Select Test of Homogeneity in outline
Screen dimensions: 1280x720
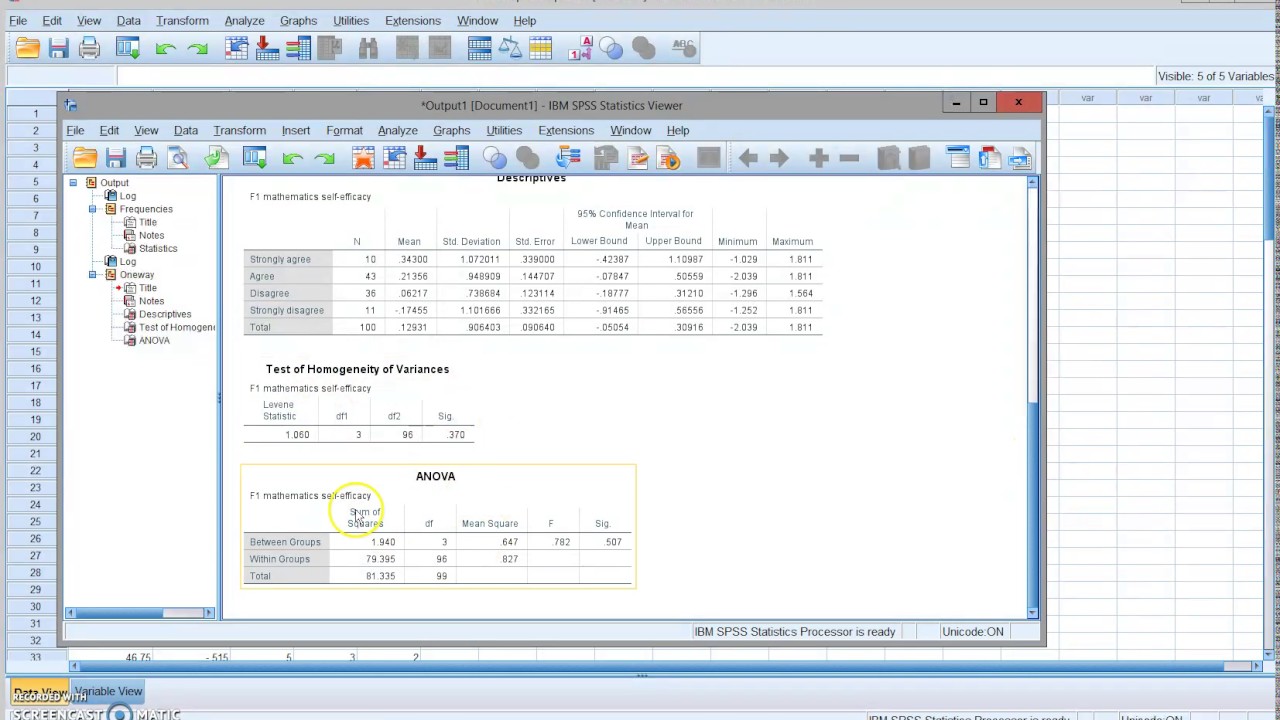tap(177, 327)
